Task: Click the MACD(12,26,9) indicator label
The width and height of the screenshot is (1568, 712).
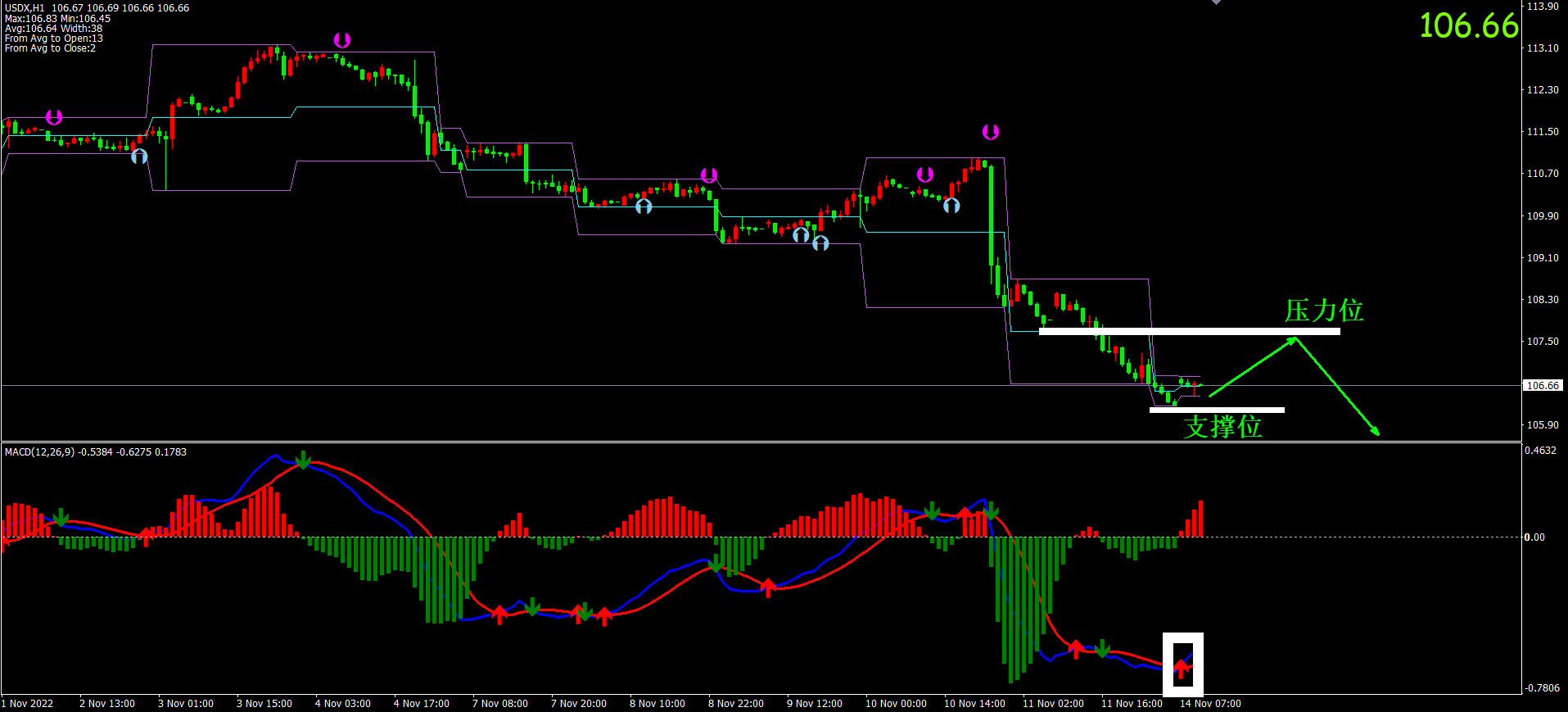Action: point(39,452)
